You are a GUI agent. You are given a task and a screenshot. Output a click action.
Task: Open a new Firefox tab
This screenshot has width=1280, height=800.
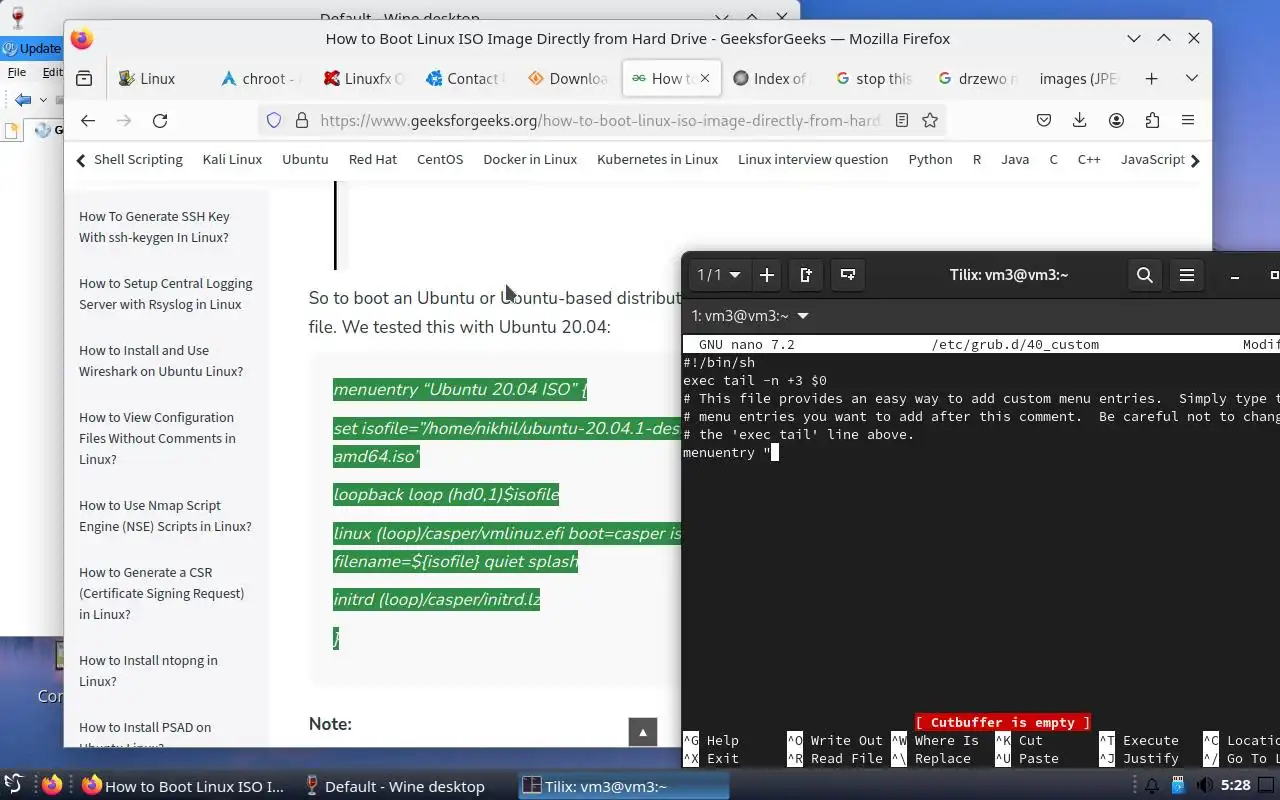point(1151,78)
